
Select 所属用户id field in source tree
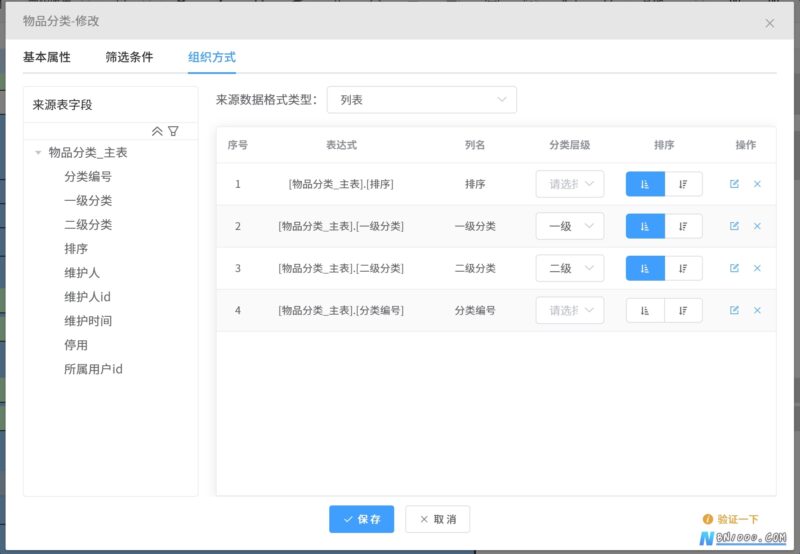93,369
